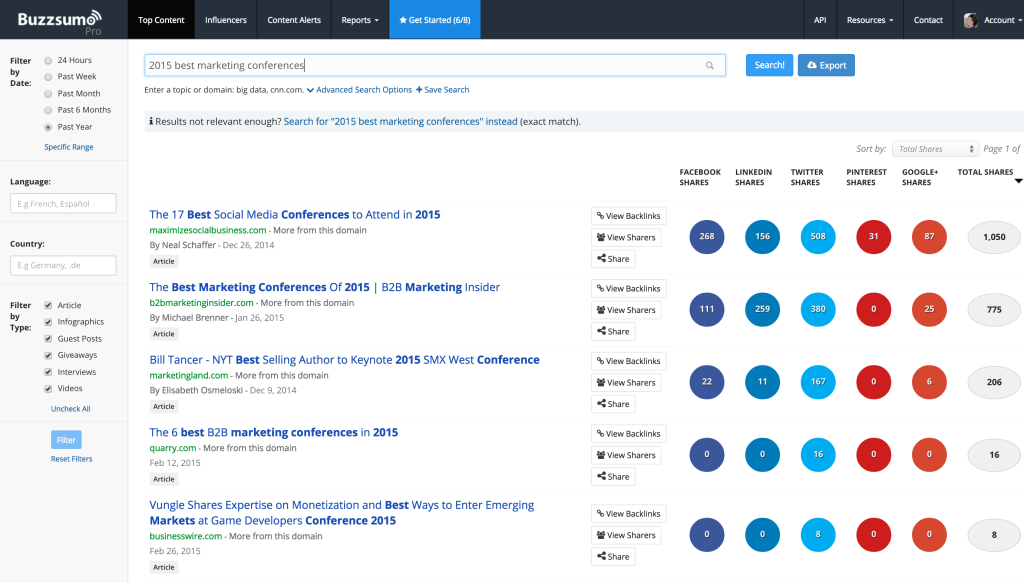The image size is (1024, 583).
Task: Click Google+ shares circle showing 6
Action: pos(929,381)
